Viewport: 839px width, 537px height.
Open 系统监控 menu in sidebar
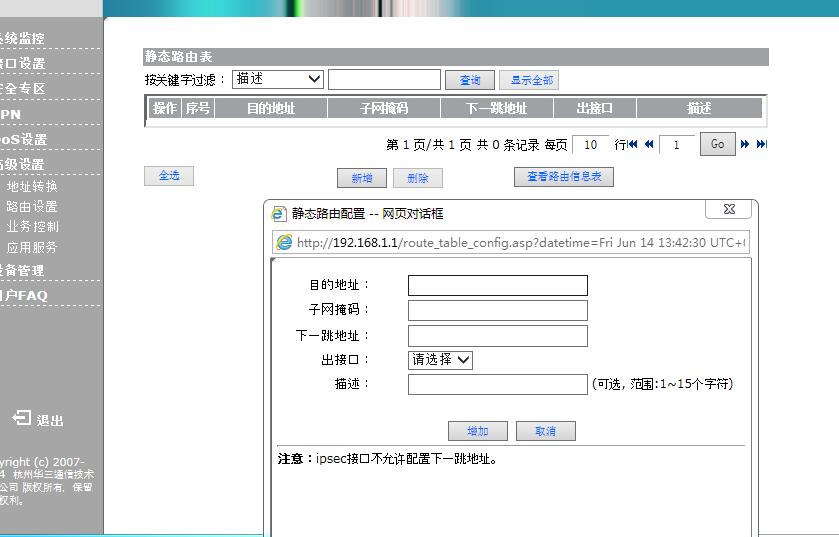22,39
